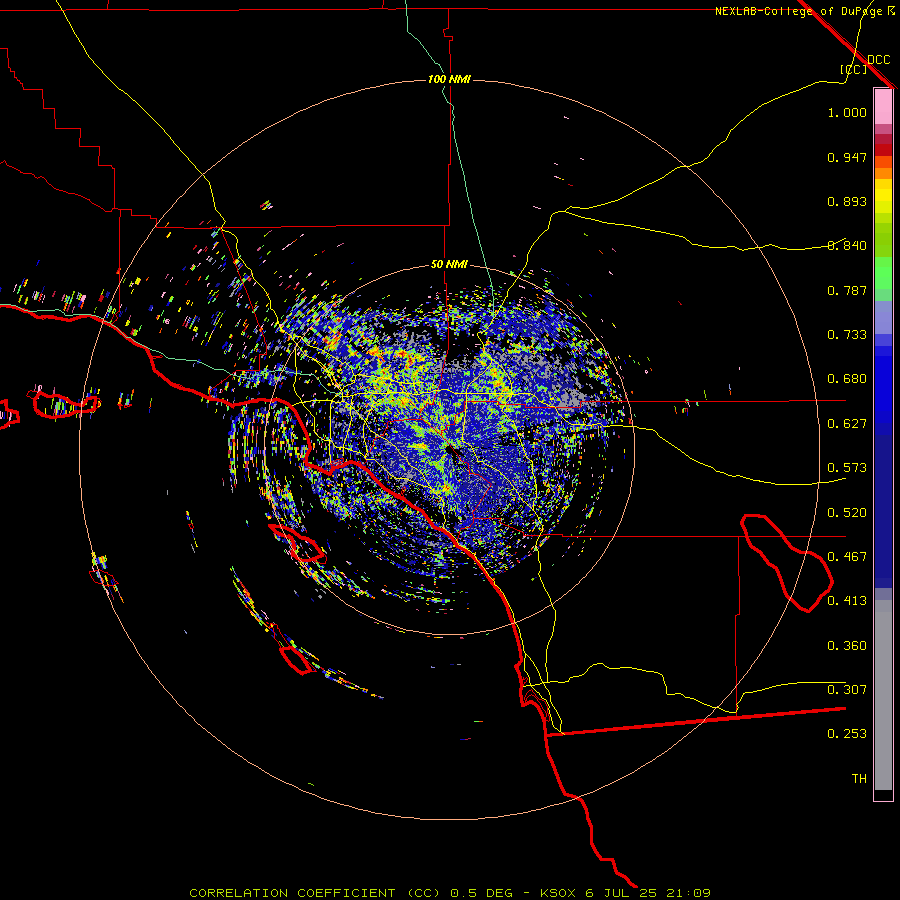The height and width of the screenshot is (900, 900).
Task: Click the 100 NMI range ring label
Action: [449, 79]
